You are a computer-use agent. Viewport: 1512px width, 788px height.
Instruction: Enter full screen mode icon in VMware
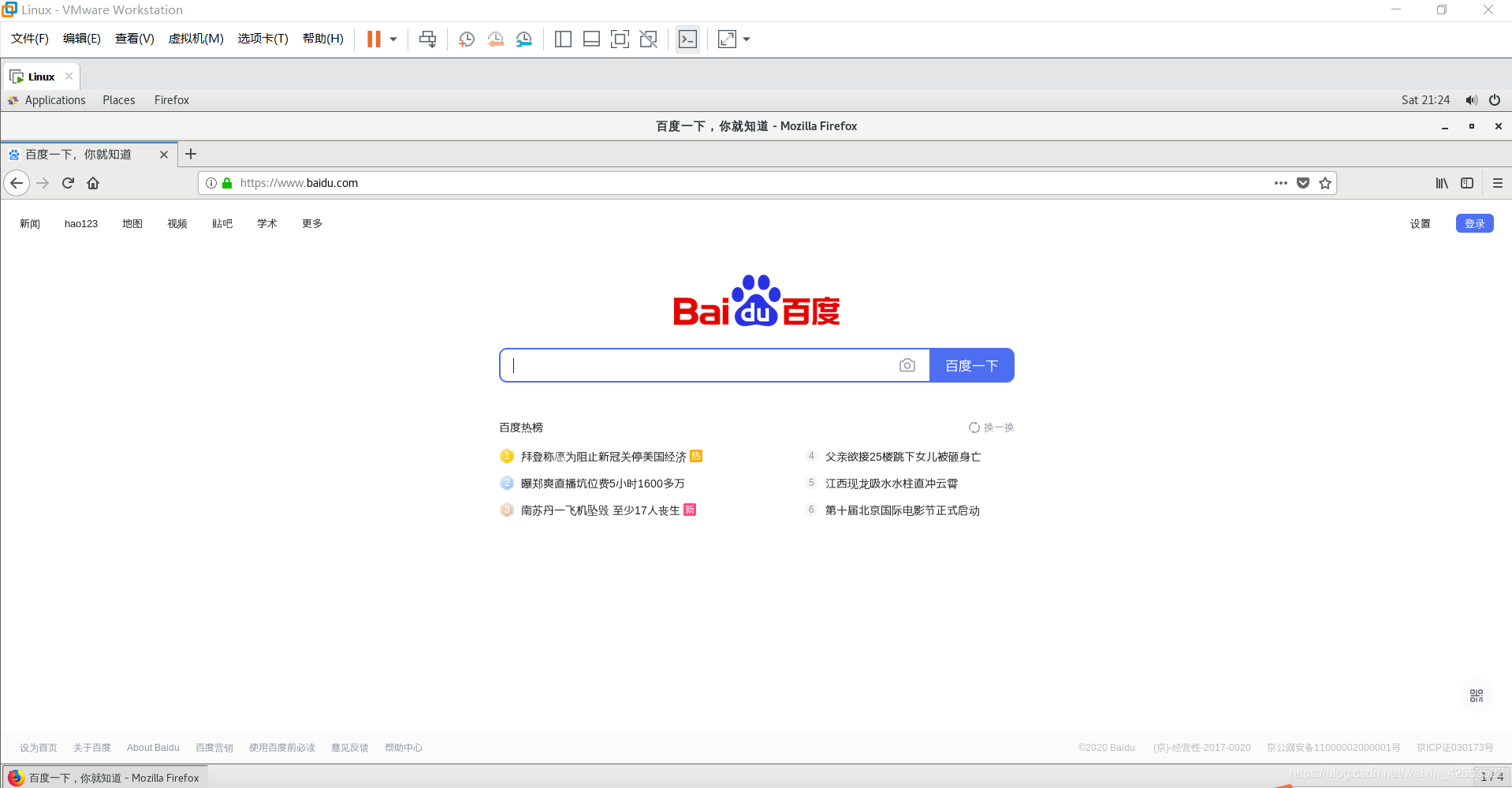click(x=620, y=39)
